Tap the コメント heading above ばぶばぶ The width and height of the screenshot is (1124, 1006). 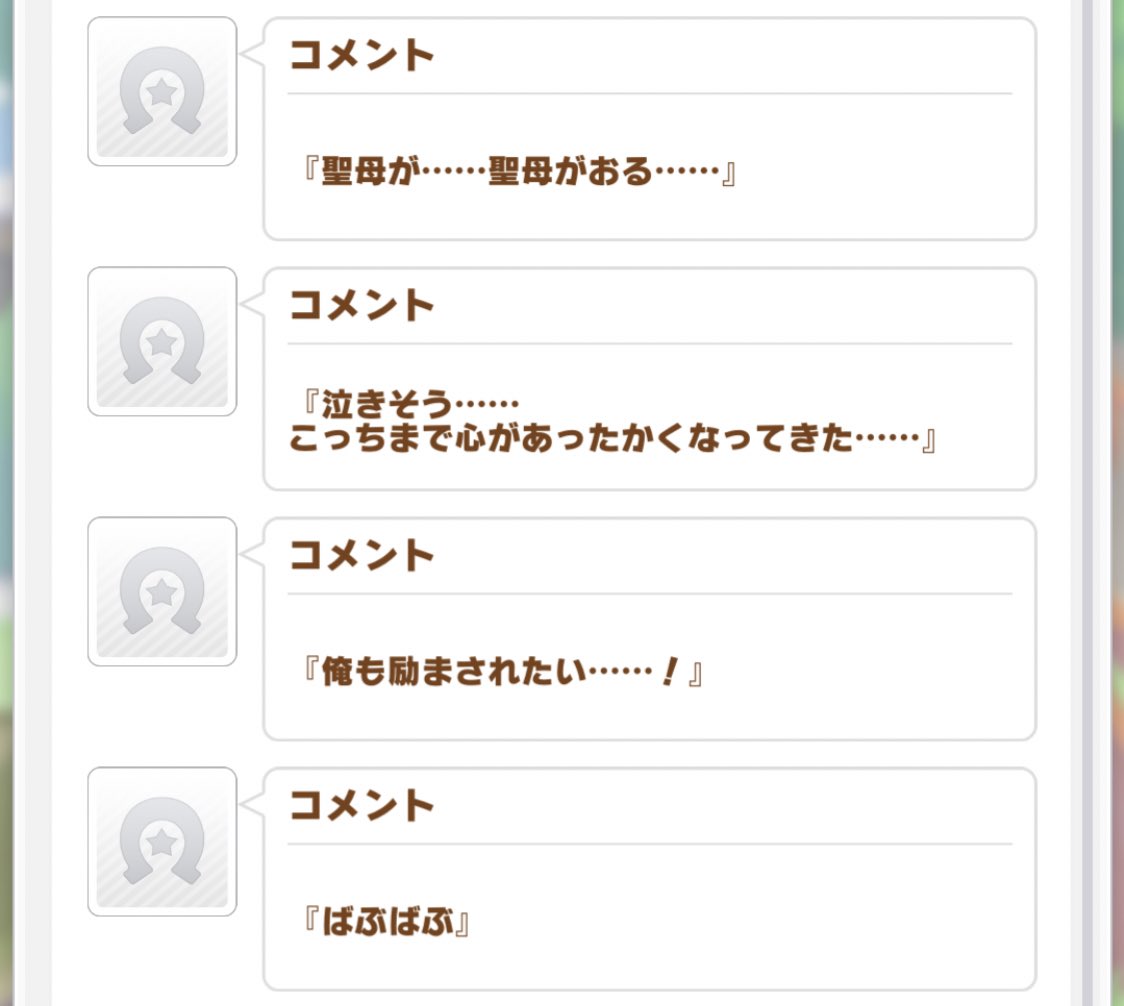362,806
